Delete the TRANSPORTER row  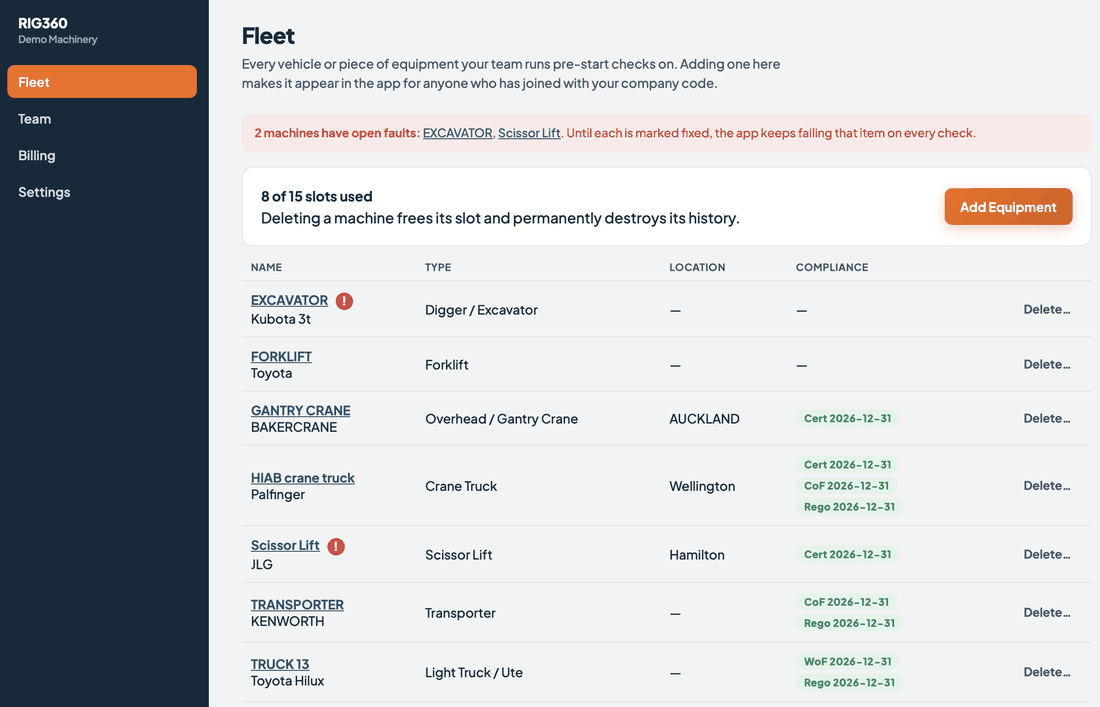(x=1047, y=612)
